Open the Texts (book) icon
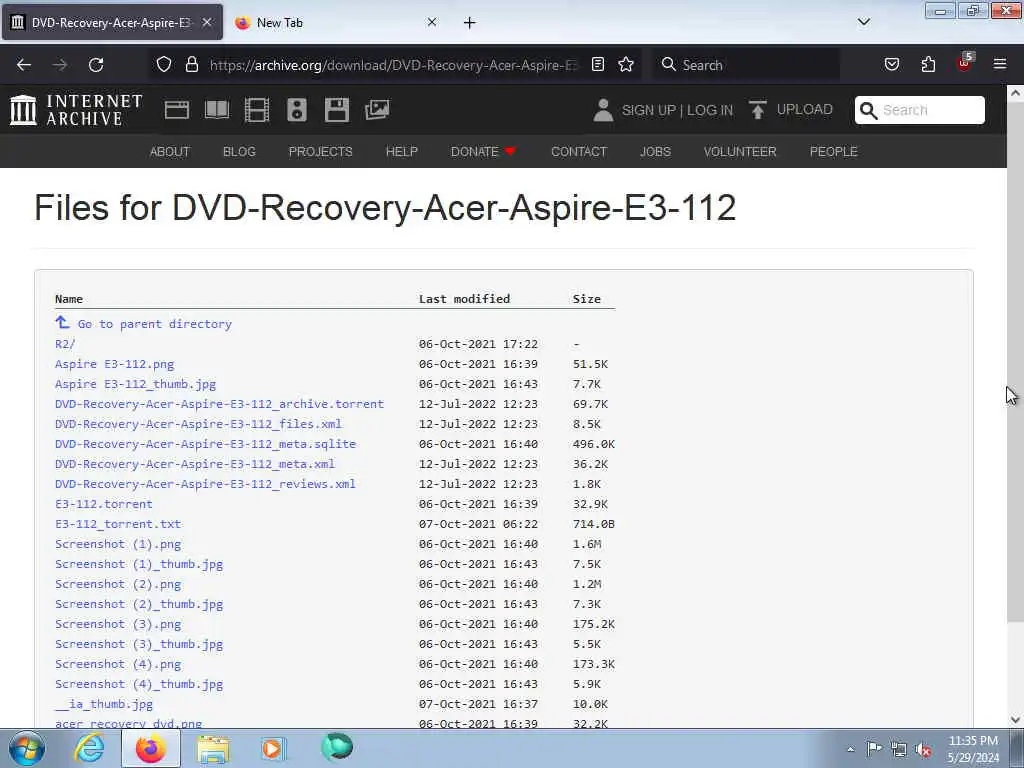The image size is (1024, 768). click(x=217, y=110)
